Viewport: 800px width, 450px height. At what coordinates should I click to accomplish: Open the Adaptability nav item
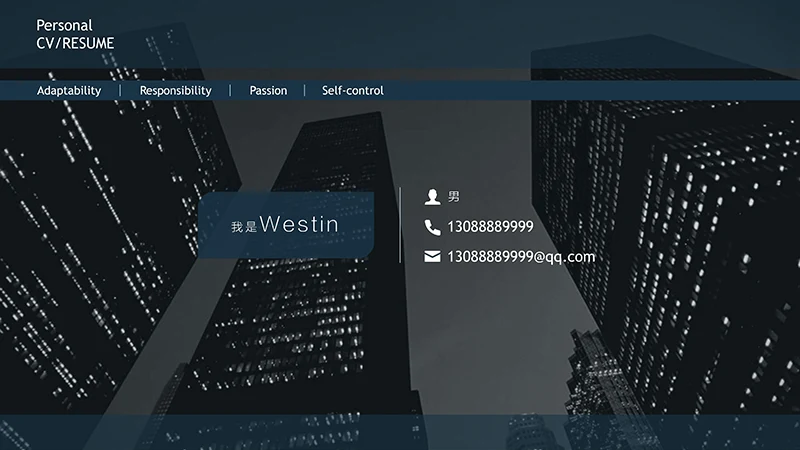[69, 91]
